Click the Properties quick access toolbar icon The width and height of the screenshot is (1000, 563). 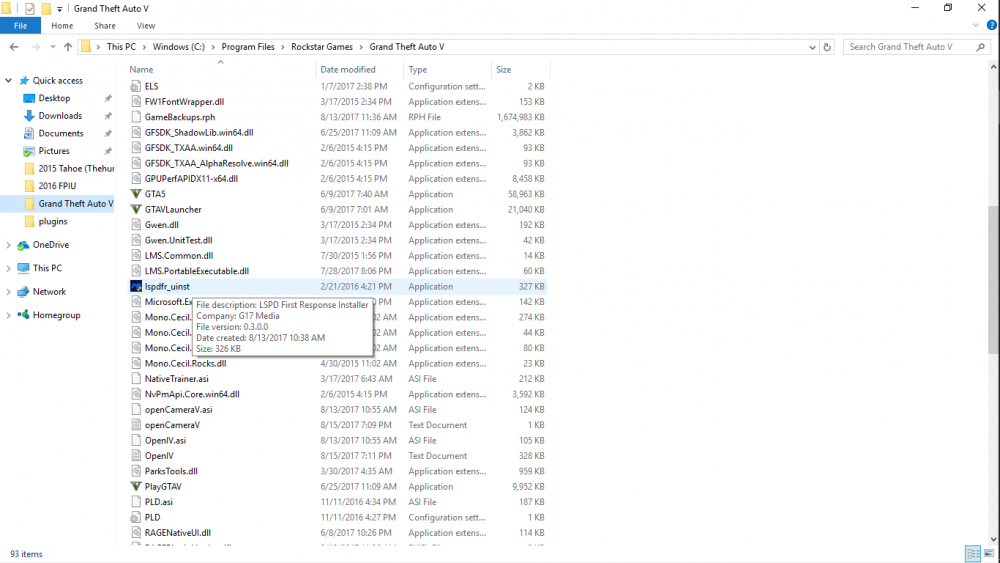coord(29,8)
